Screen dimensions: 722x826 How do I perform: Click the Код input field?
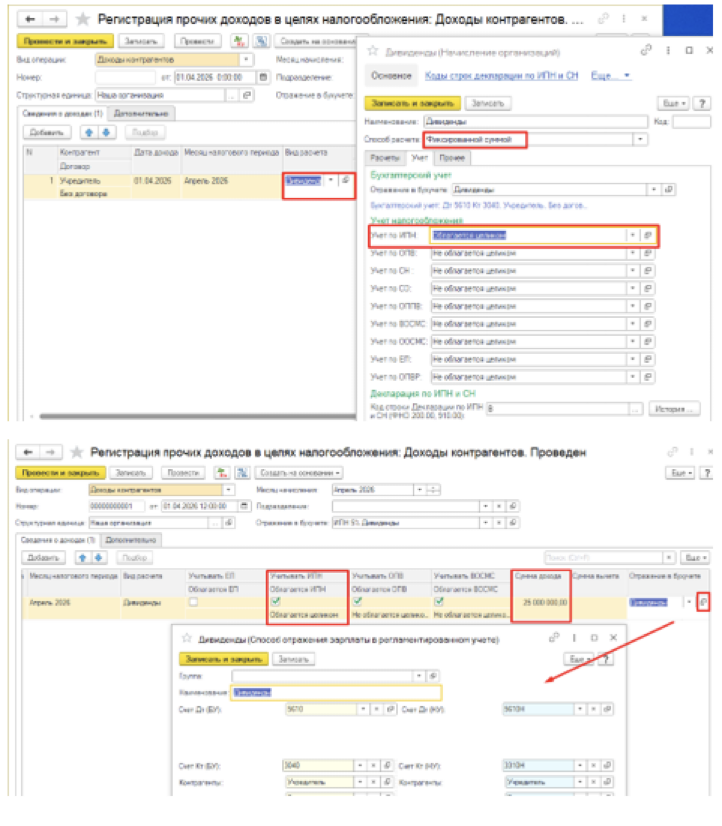[692, 121]
